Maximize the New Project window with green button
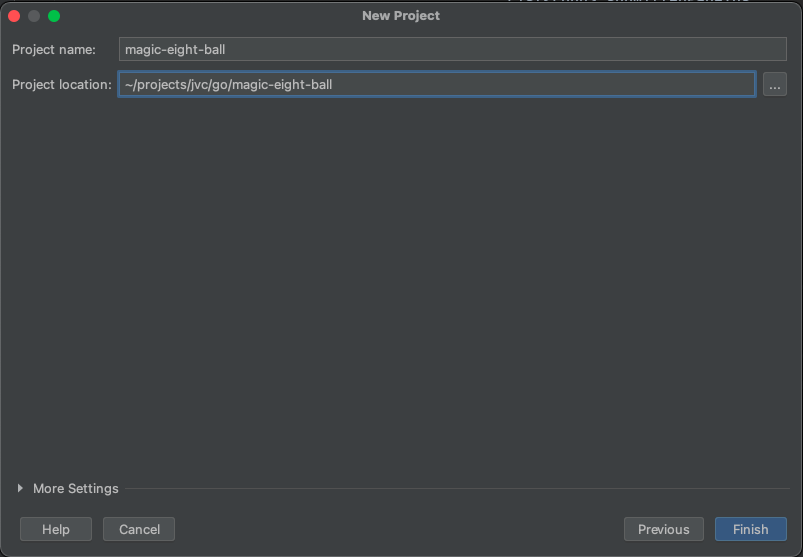 [x=54, y=16]
